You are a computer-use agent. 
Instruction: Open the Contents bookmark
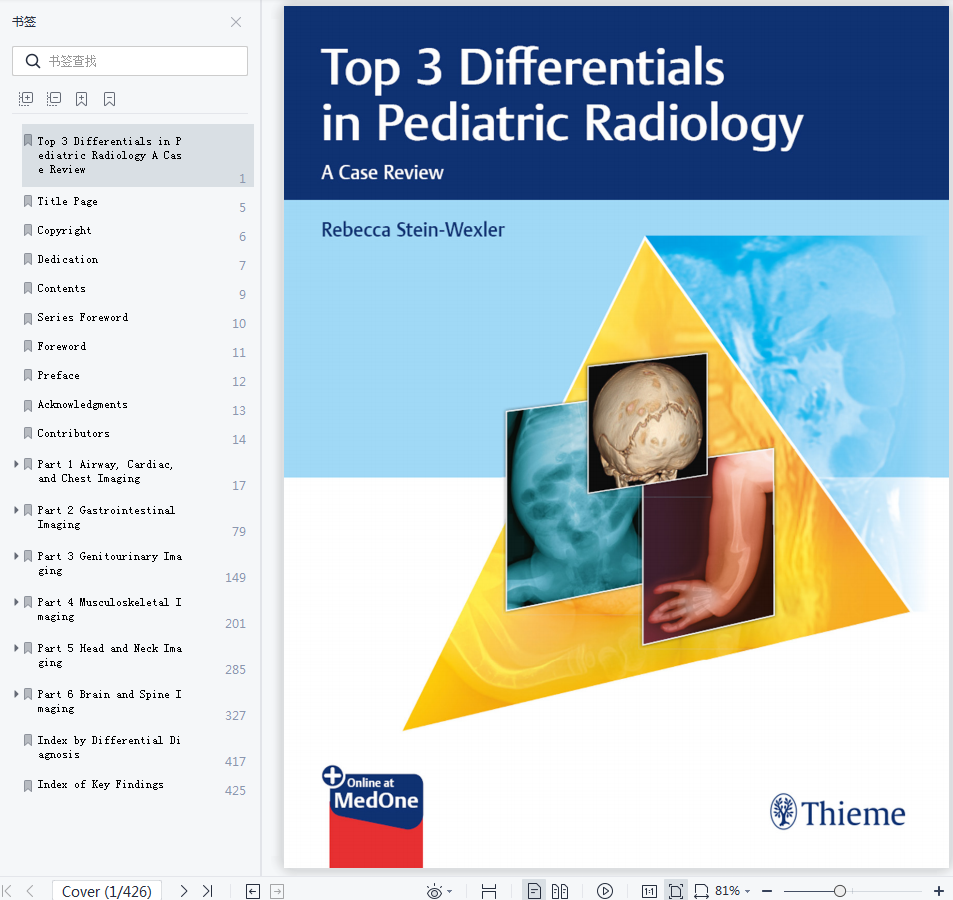point(61,289)
